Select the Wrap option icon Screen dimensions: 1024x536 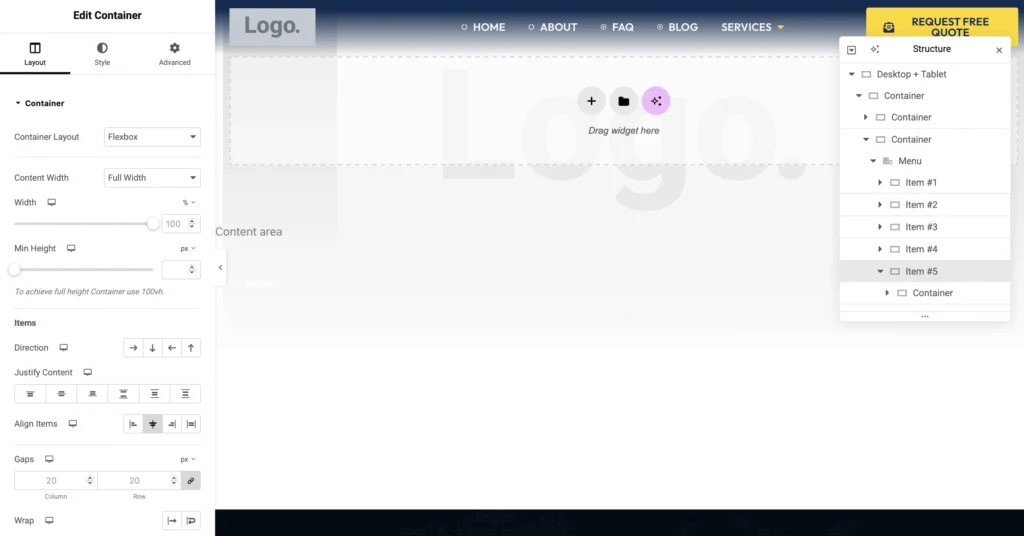click(x=191, y=521)
